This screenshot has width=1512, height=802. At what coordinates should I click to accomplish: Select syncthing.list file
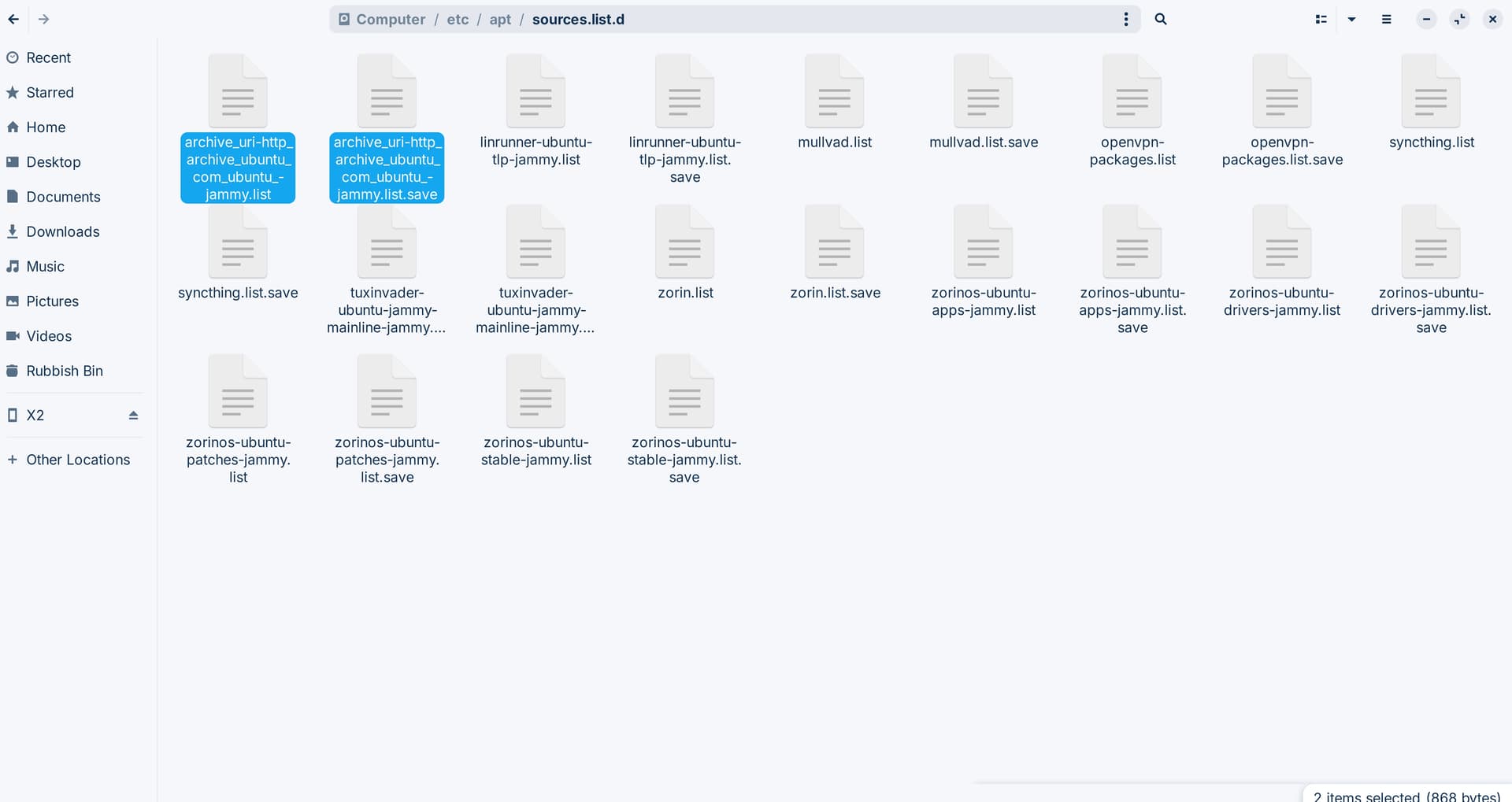(1431, 102)
